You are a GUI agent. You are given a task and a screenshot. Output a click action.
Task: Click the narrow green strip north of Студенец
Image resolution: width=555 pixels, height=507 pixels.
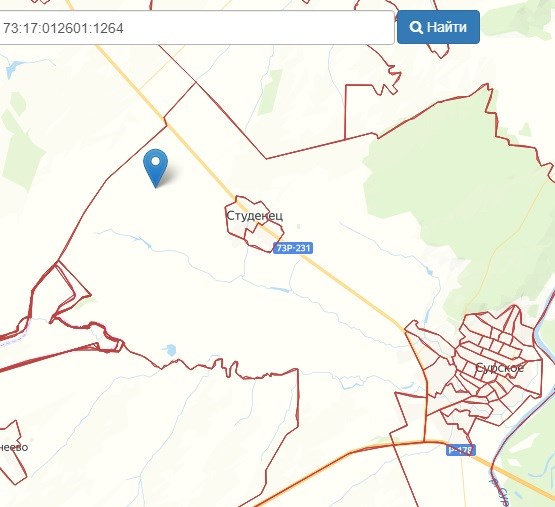[270, 92]
